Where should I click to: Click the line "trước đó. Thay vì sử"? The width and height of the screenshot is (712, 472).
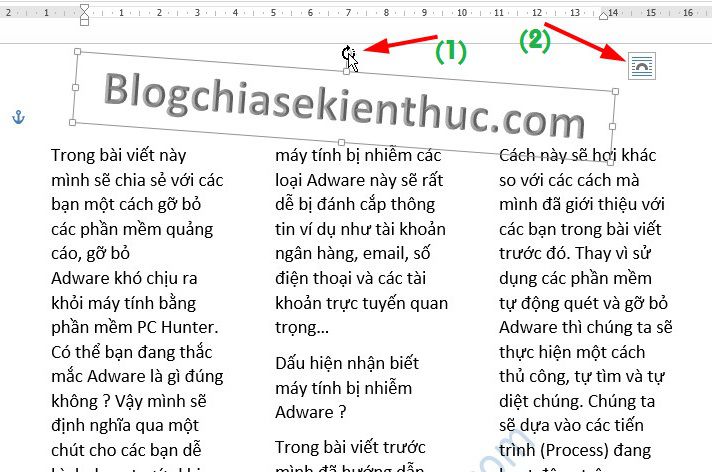point(575,253)
